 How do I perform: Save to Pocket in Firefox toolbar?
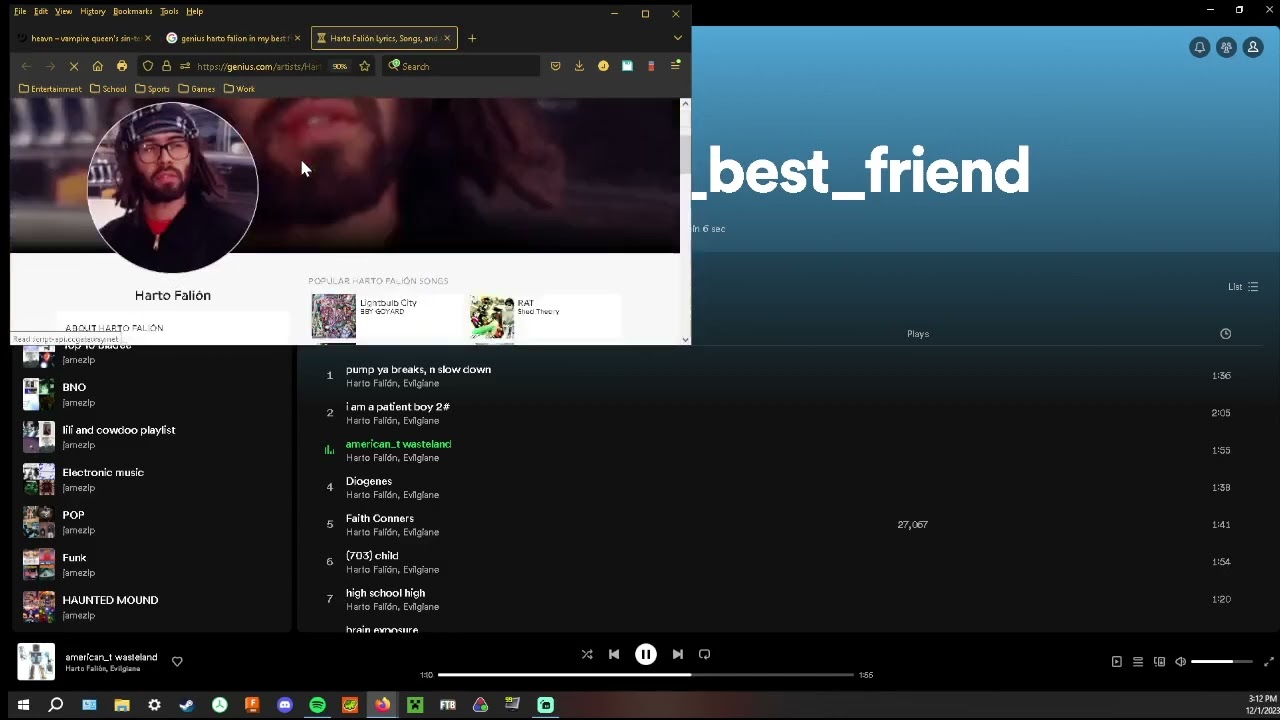click(555, 66)
